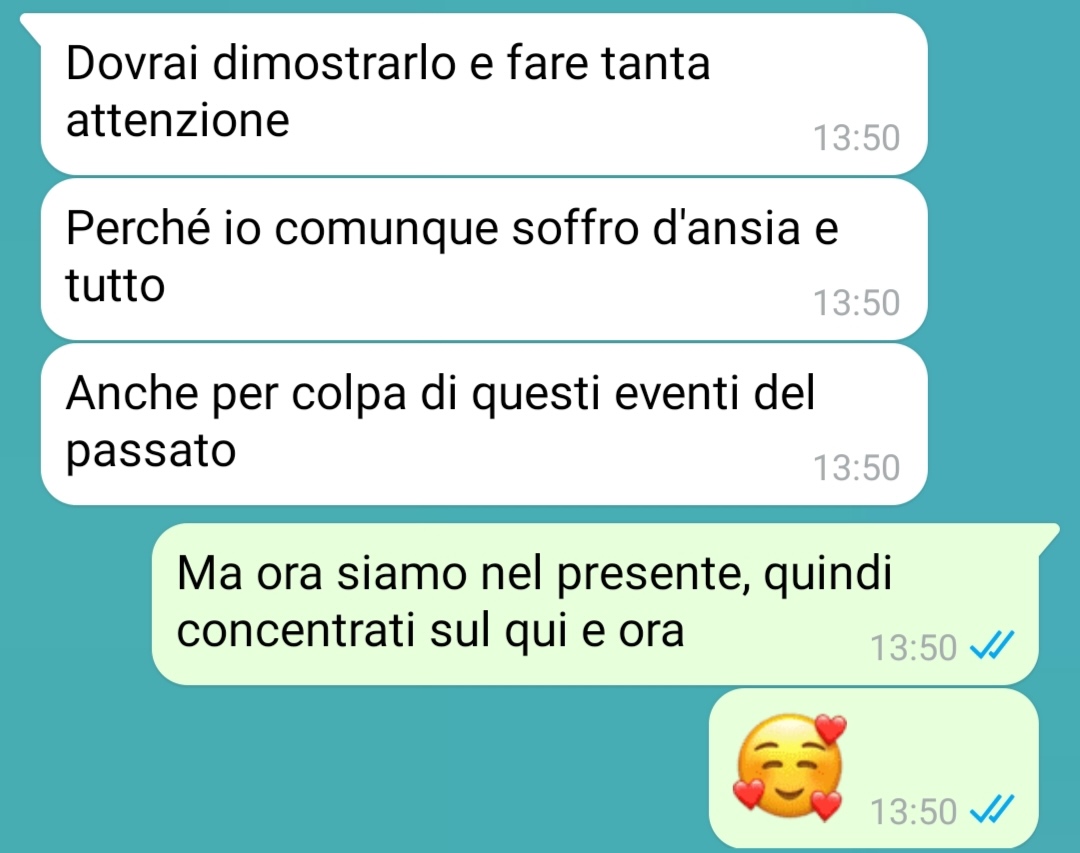Select the 'Ma ora siamo nel presente' message
The image size is (1080, 853).
tap(595, 604)
